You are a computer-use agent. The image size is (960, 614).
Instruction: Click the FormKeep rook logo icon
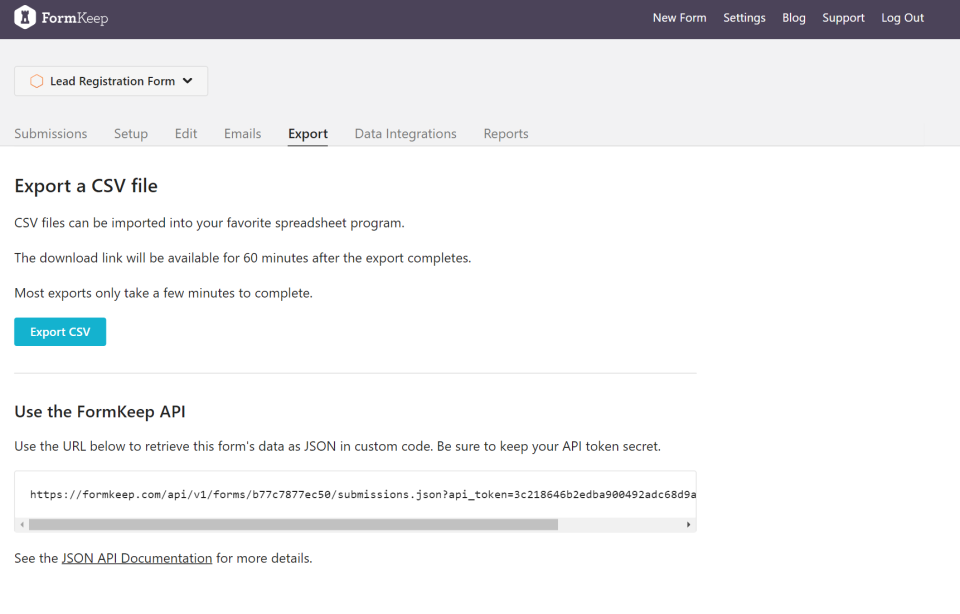24,18
